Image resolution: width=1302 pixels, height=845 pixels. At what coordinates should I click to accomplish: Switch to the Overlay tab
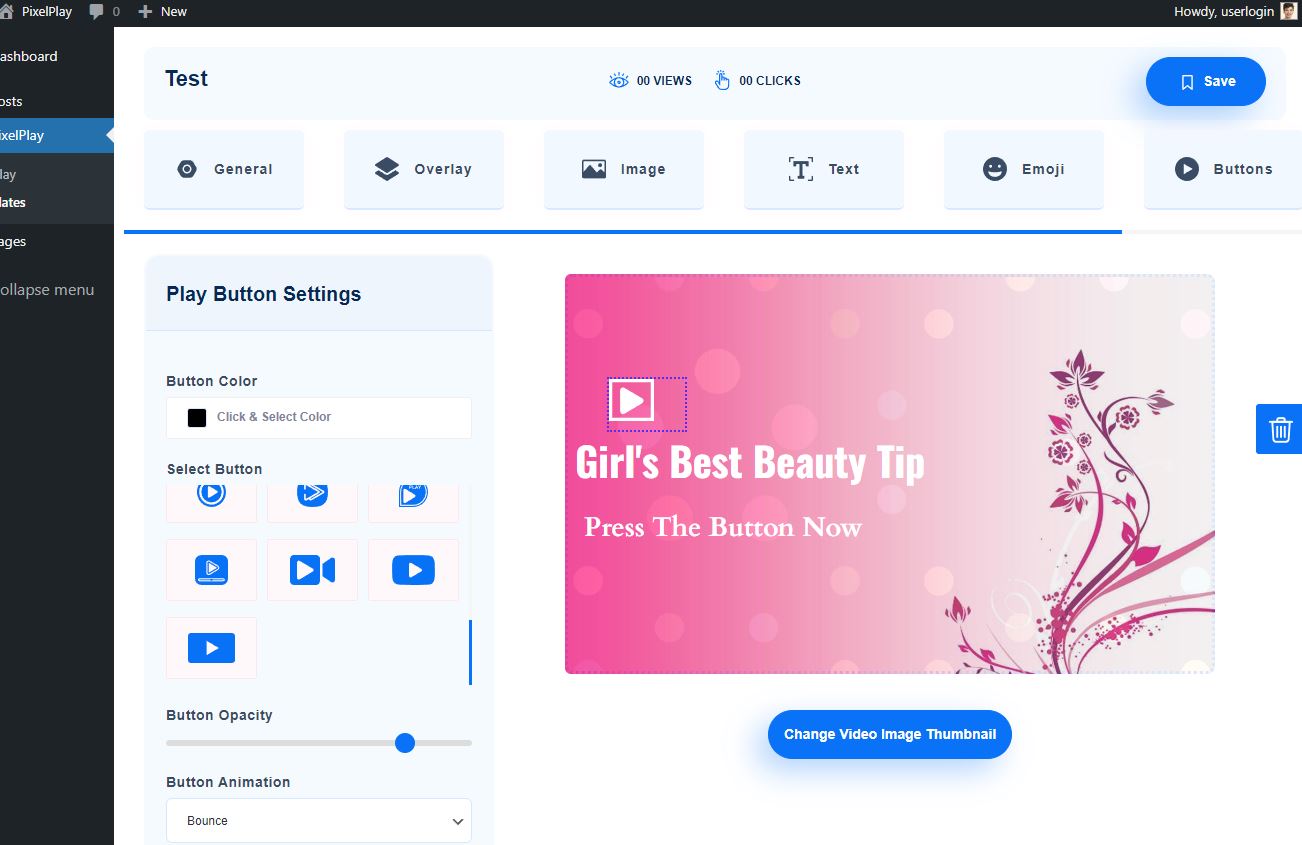point(424,169)
